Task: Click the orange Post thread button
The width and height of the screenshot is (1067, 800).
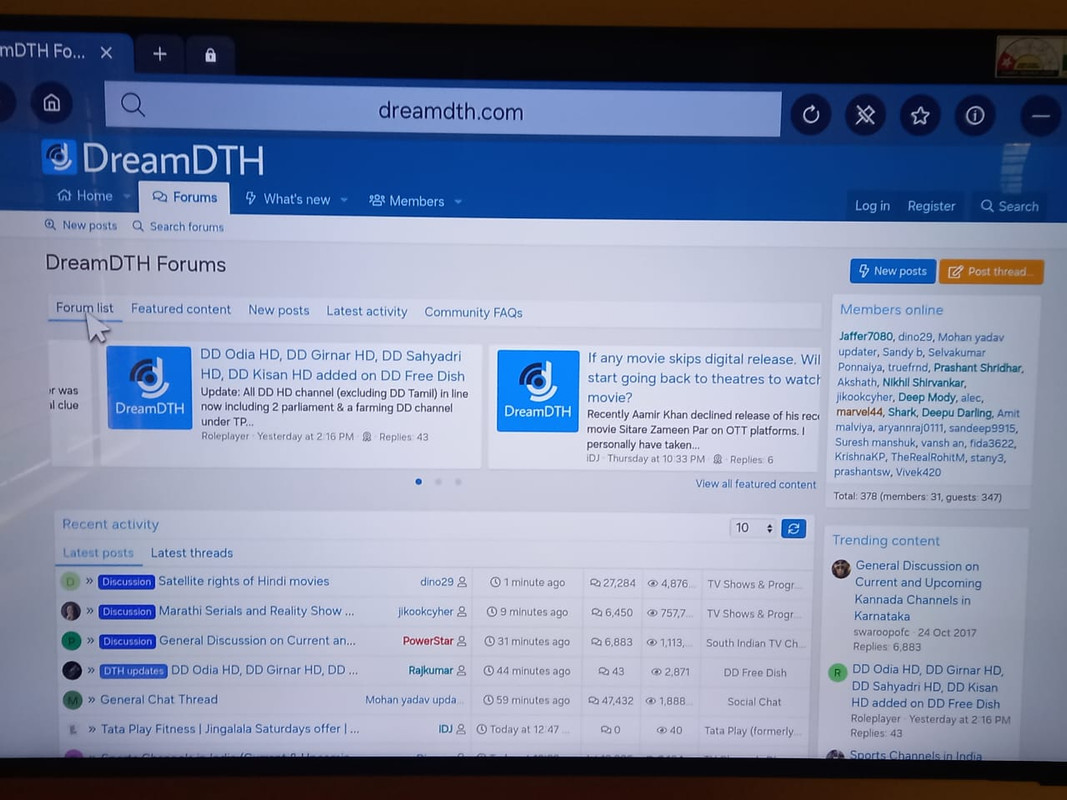Action: point(991,271)
